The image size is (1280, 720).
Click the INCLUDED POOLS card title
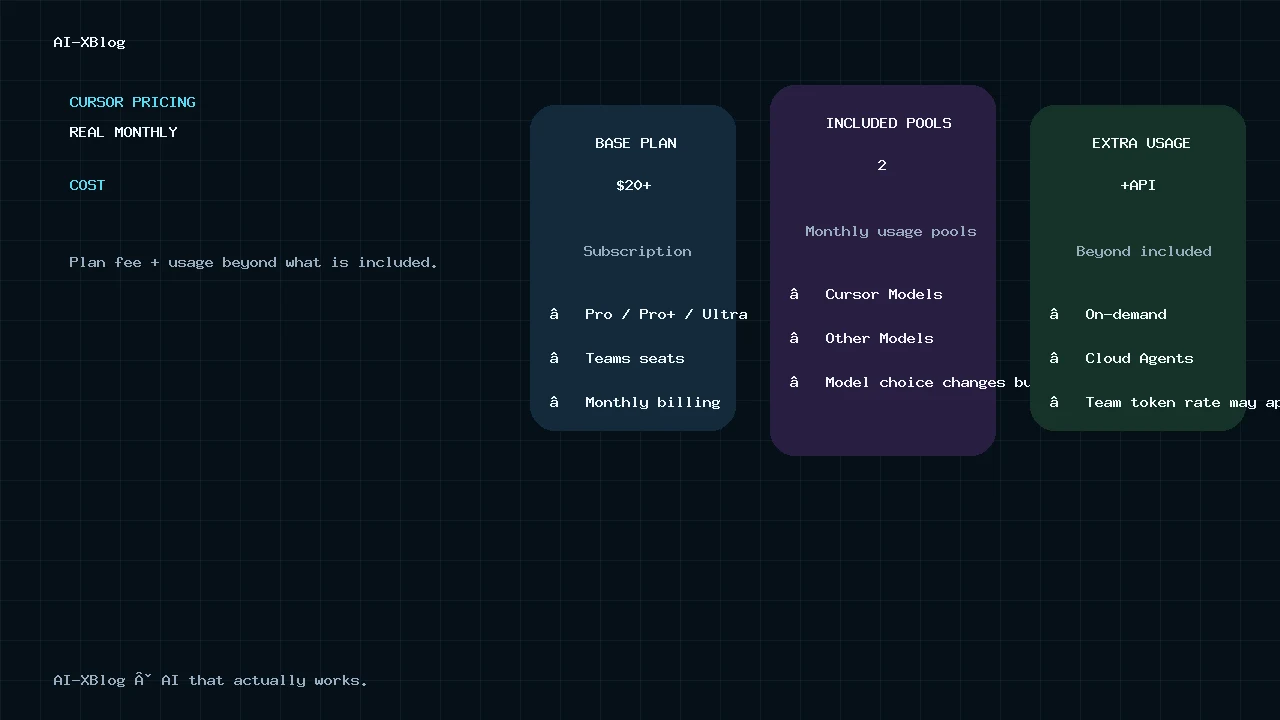pos(889,123)
